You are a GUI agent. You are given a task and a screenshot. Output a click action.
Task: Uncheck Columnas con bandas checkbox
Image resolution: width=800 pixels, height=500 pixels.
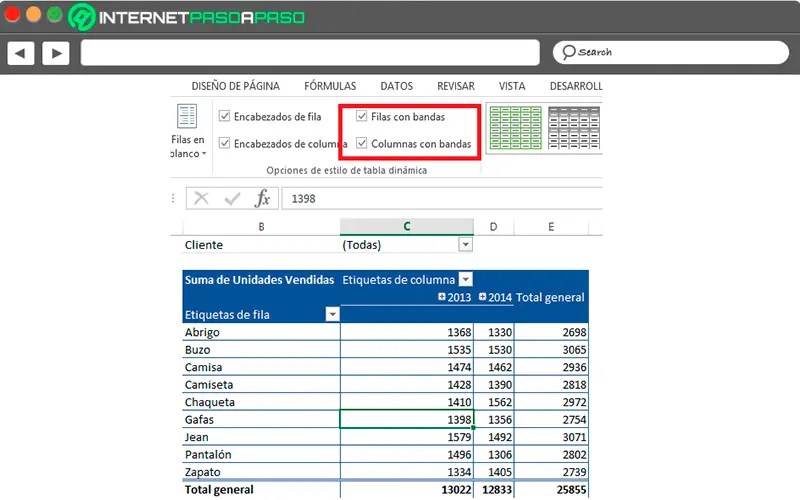pos(362,143)
